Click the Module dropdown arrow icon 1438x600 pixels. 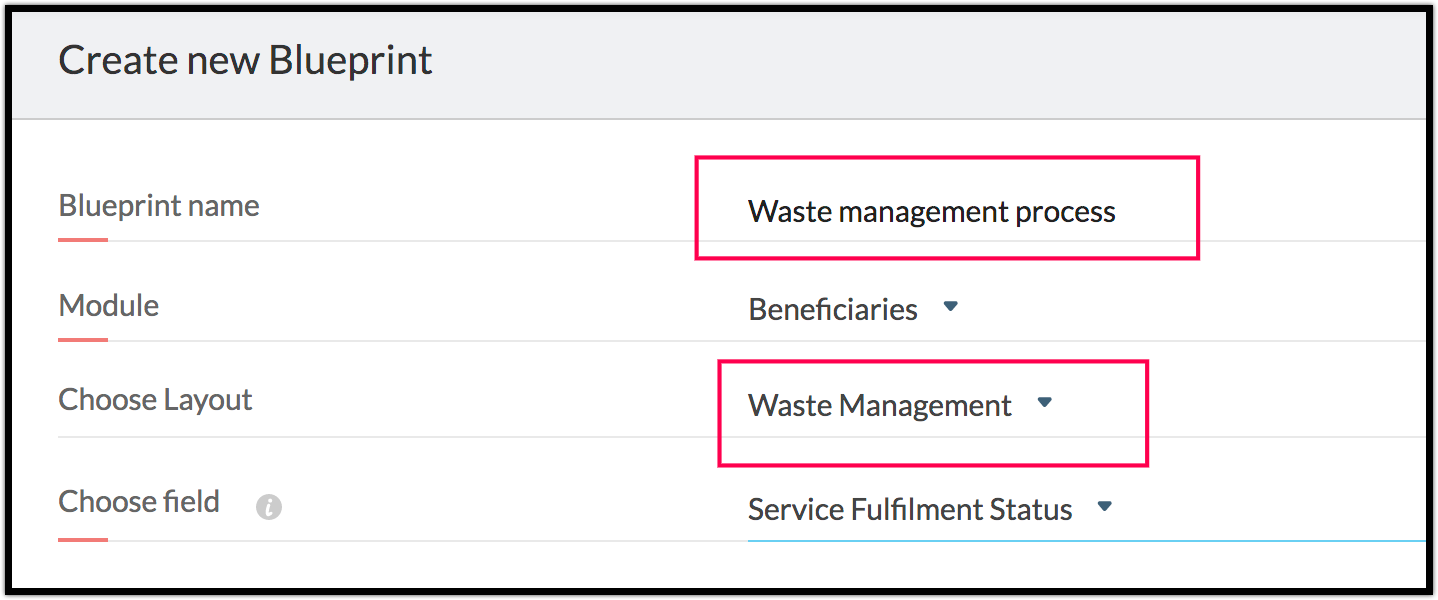click(951, 307)
